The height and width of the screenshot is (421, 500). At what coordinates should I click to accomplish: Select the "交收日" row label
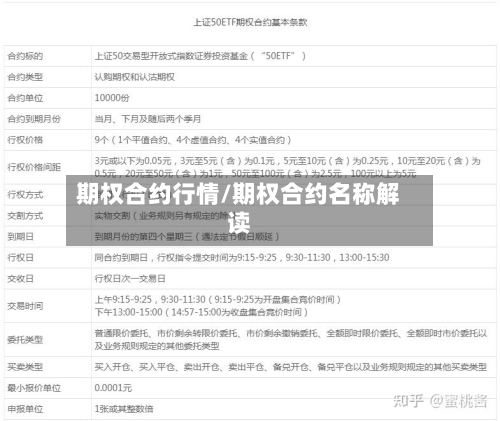(x=21, y=278)
